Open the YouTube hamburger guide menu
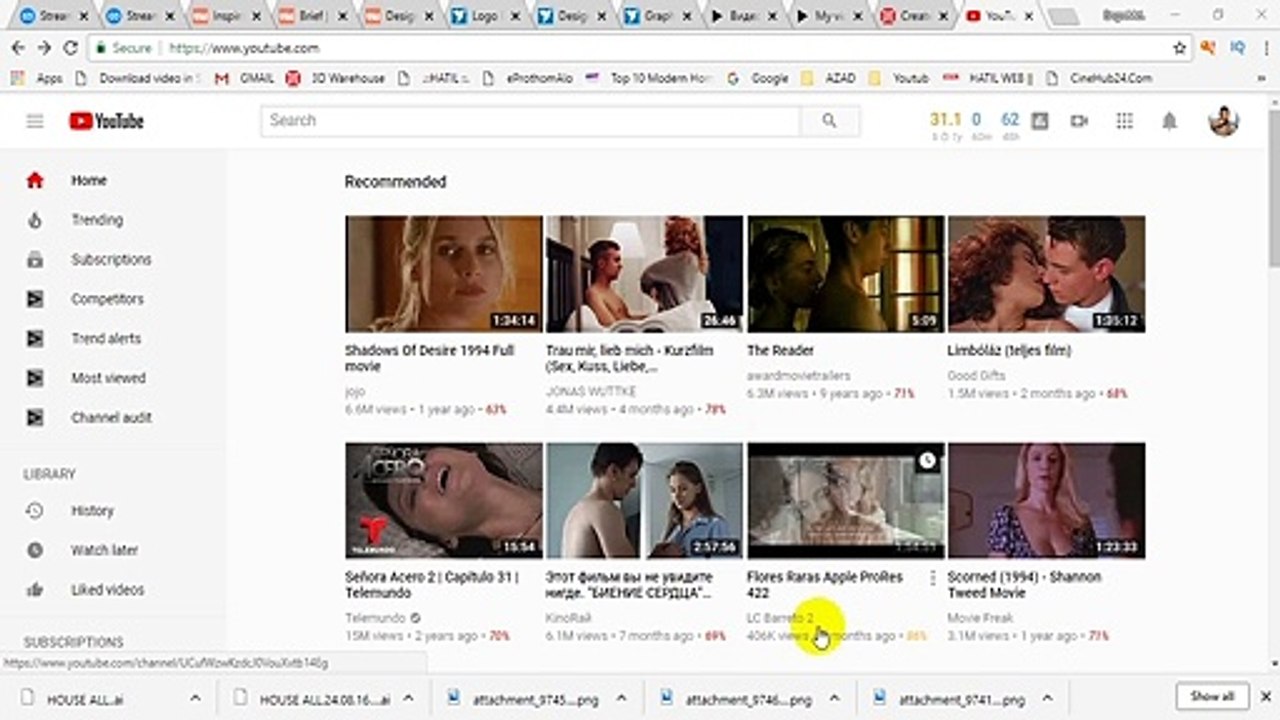This screenshot has width=1280, height=720. [x=35, y=121]
